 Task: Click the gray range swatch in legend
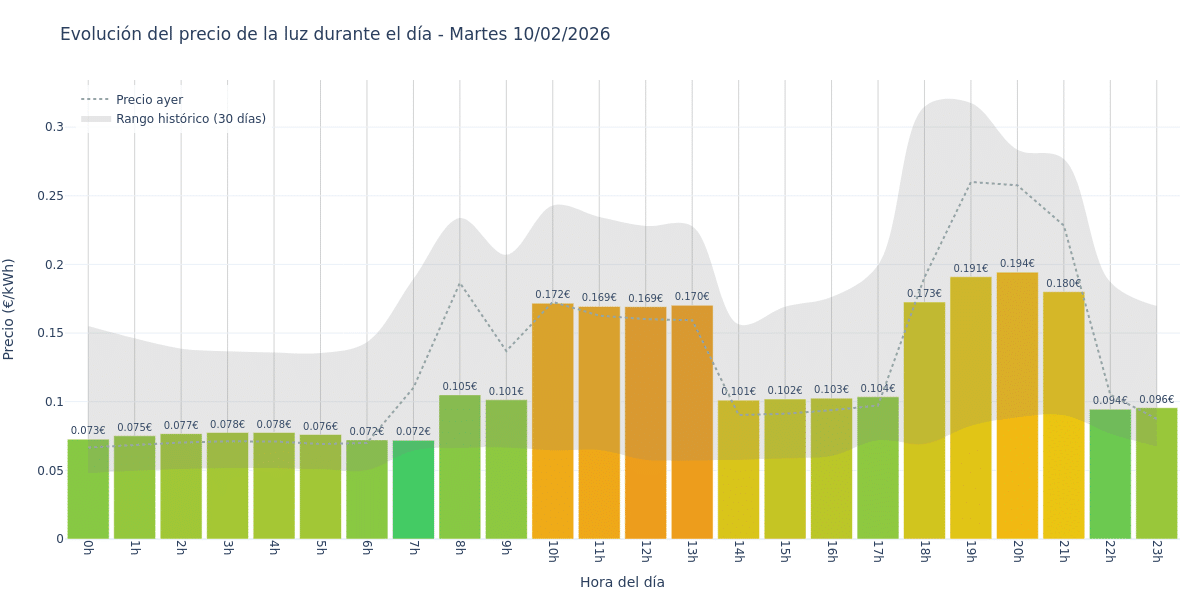[x=96, y=119]
